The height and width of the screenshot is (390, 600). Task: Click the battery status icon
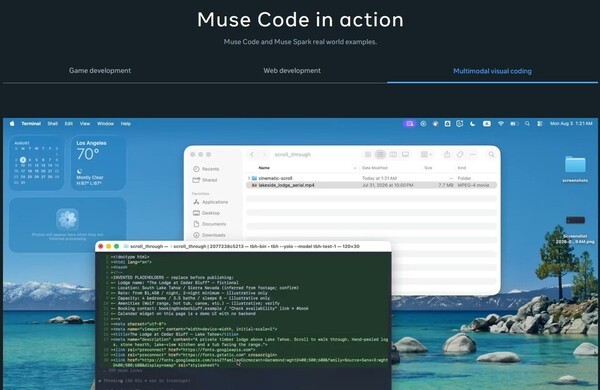tap(514, 124)
